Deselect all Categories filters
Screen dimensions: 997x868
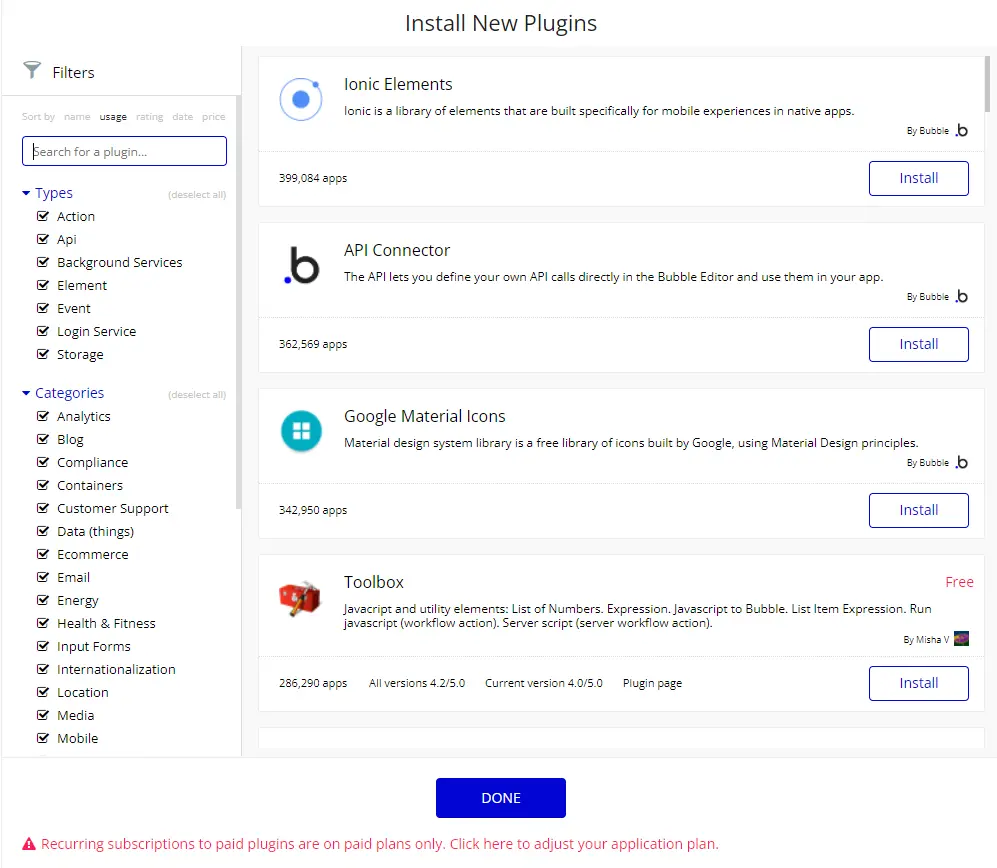(197, 394)
